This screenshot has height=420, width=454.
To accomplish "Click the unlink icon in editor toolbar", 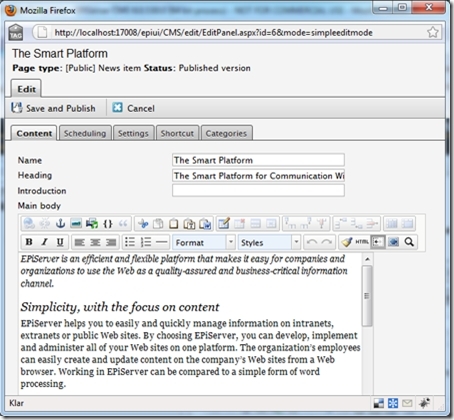I will tap(45, 223).
